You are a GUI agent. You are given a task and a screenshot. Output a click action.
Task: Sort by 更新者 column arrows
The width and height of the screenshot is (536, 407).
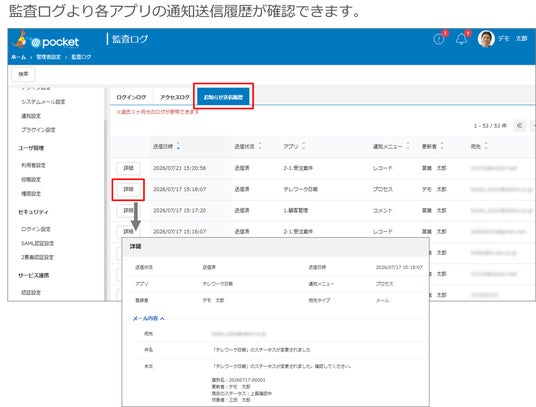442,146
